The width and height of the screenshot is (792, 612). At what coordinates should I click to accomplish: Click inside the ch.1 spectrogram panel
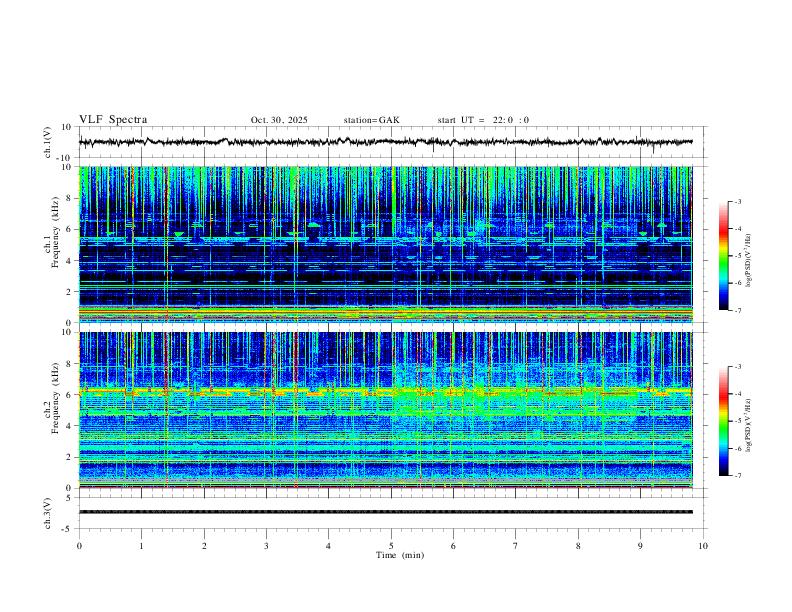click(385, 244)
